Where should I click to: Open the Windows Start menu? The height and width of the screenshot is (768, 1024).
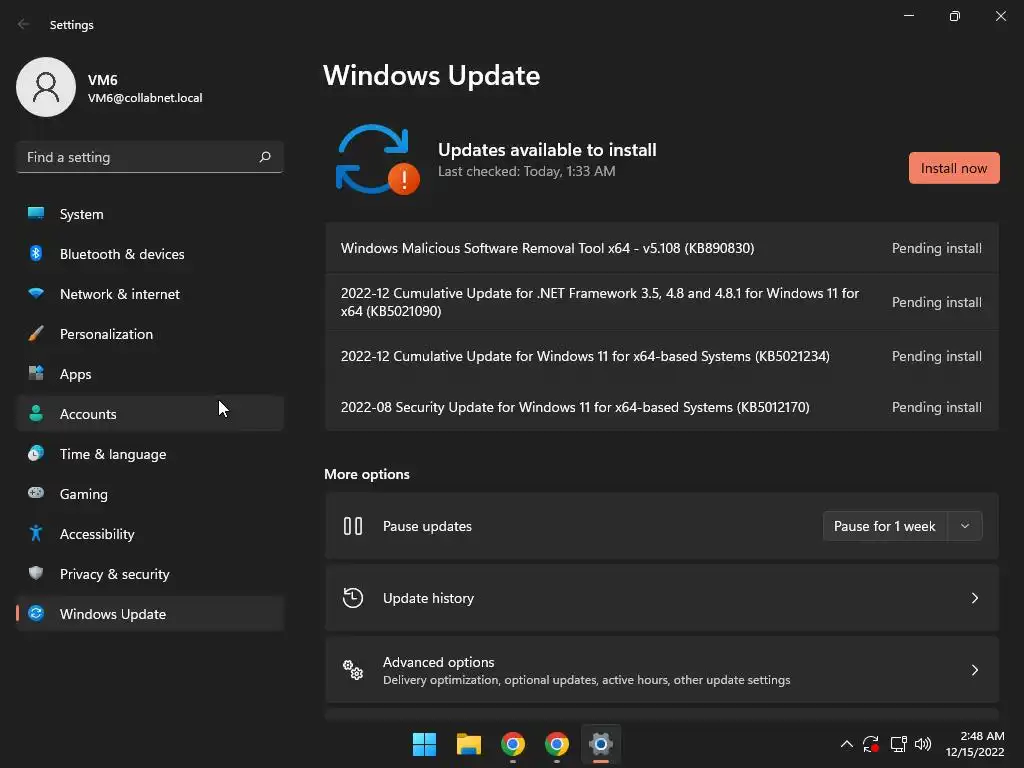(x=424, y=744)
